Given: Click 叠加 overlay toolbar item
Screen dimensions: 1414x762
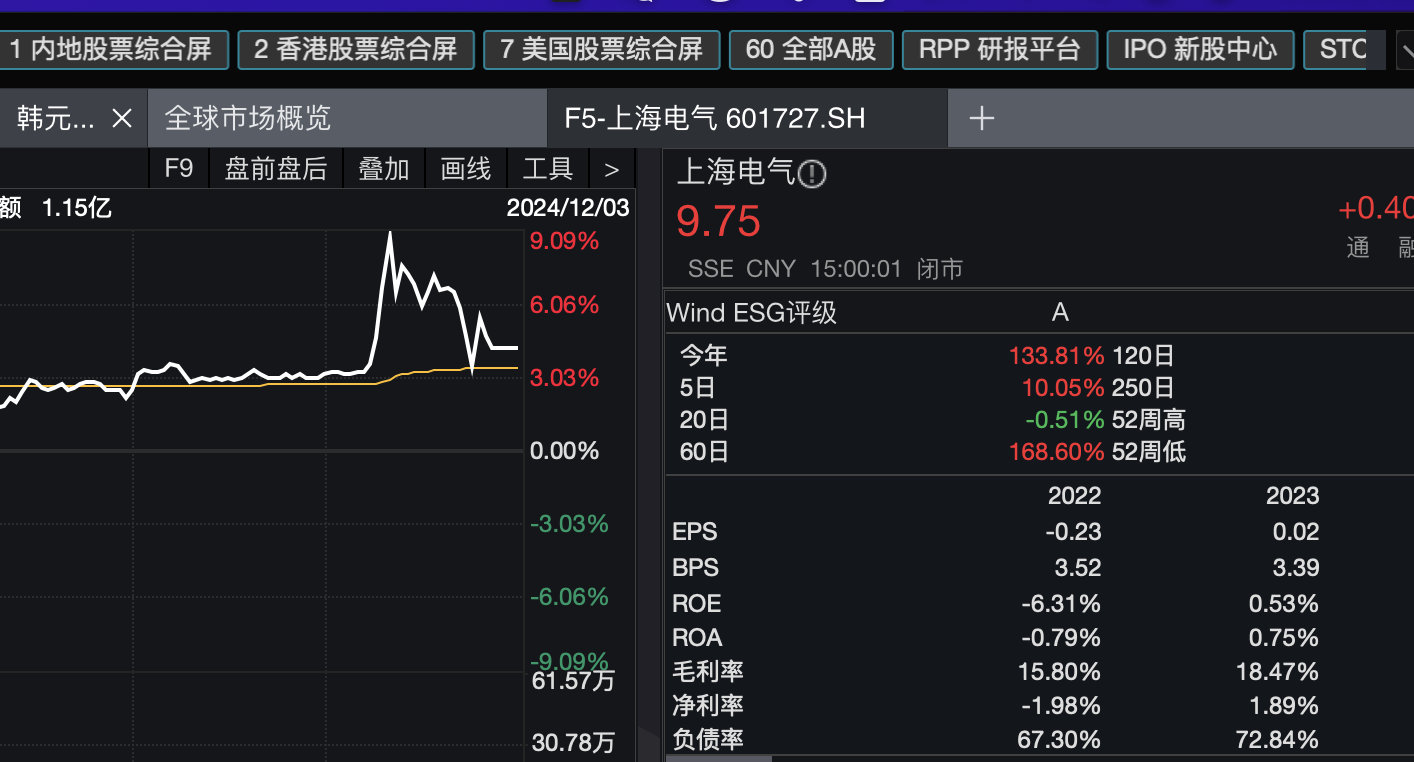Looking at the screenshot, I should point(384,169).
